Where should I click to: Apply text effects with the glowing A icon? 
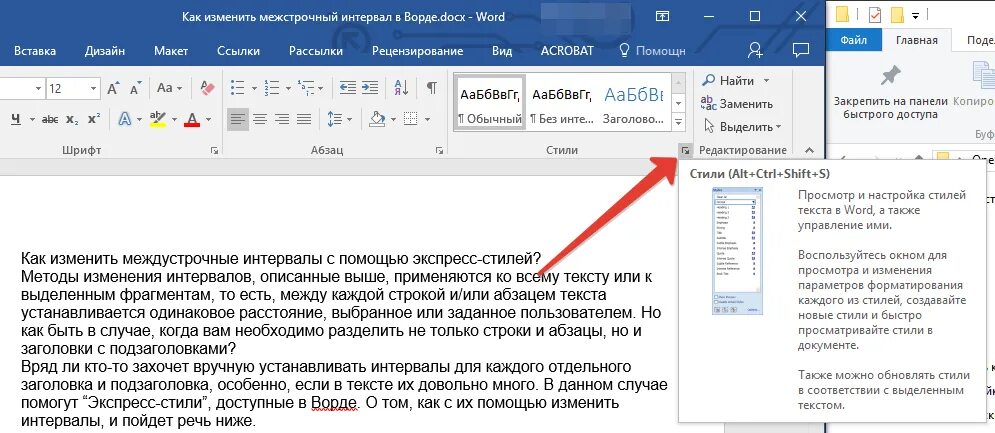tap(125, 119)
